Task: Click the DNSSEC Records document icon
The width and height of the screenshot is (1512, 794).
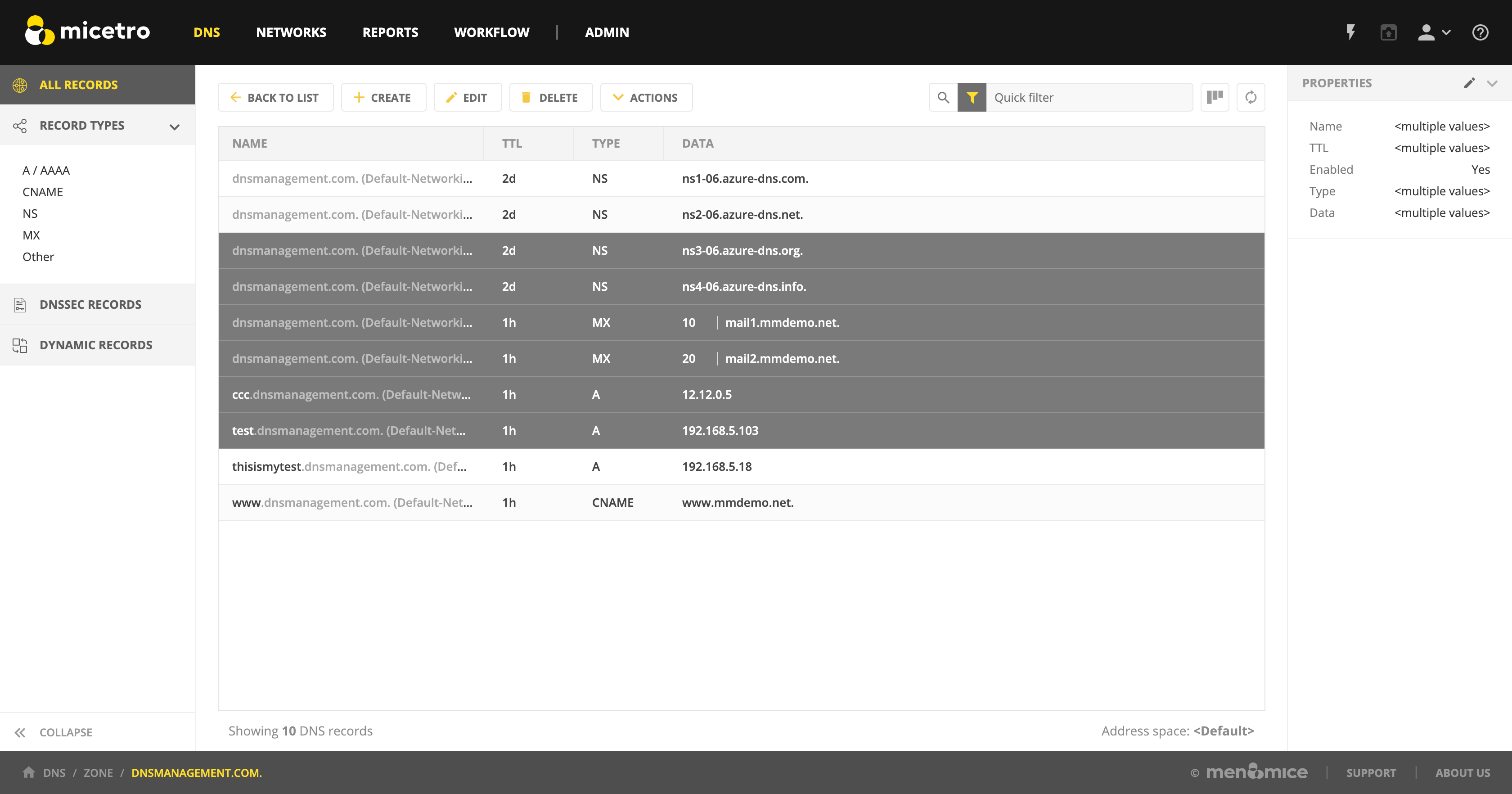Action: pos(20,304)
